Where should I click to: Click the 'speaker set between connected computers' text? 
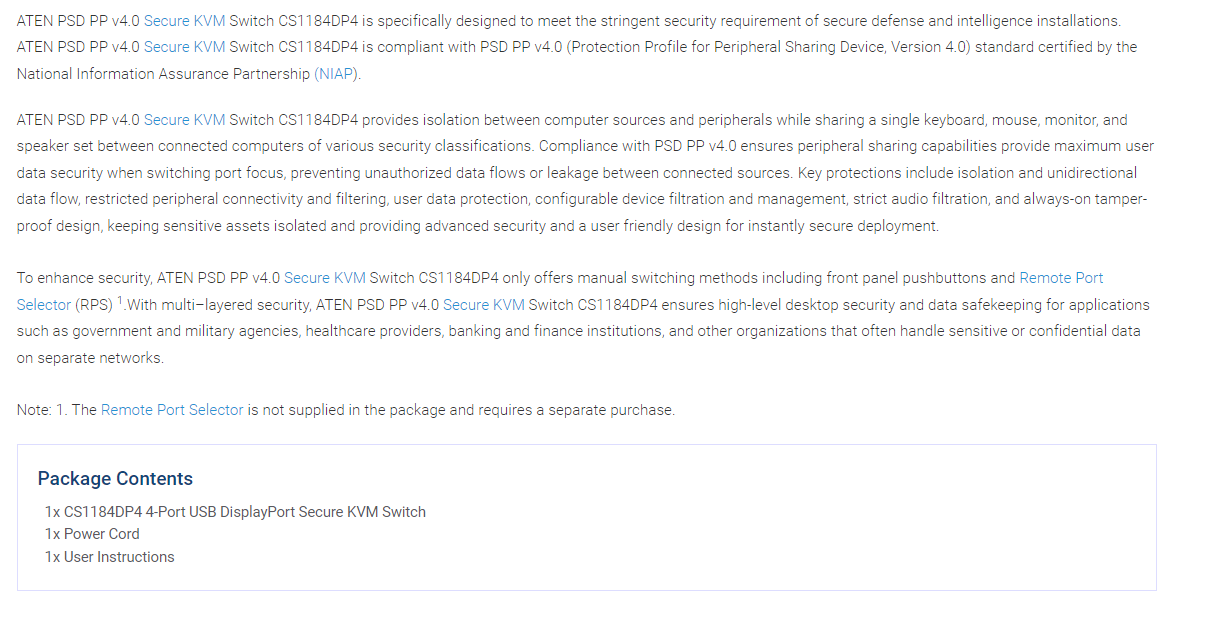click(x=150, y=146)
